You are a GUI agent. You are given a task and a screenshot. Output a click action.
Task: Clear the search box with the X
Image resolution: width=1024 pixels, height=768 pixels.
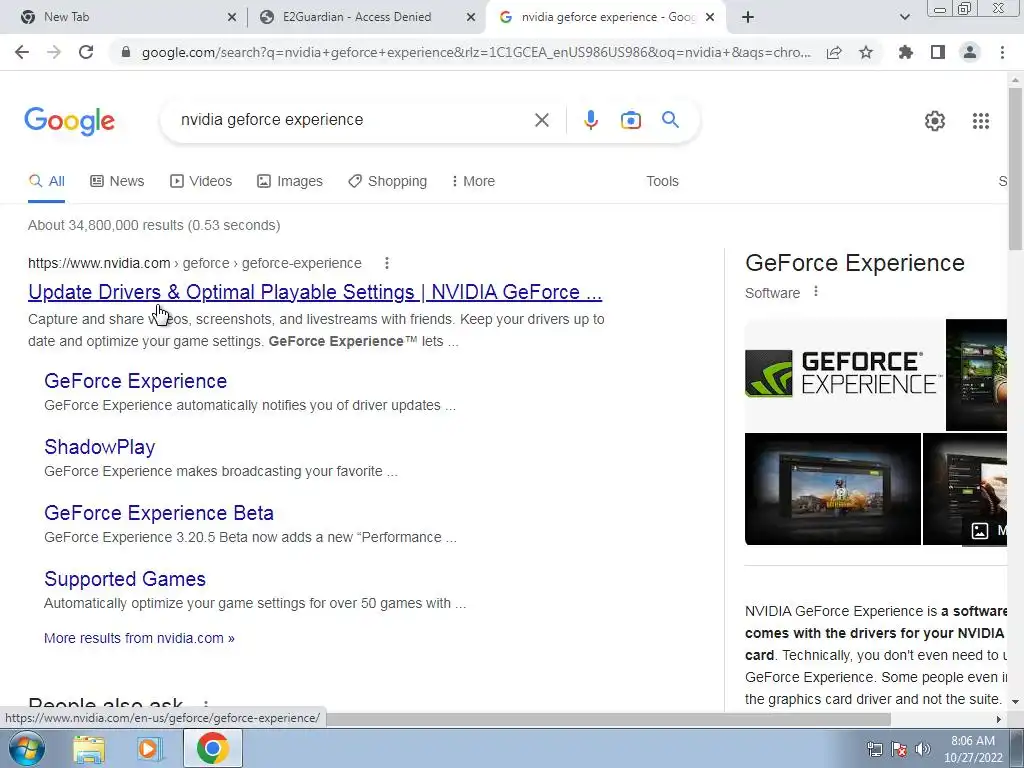(x=541, y=120)
